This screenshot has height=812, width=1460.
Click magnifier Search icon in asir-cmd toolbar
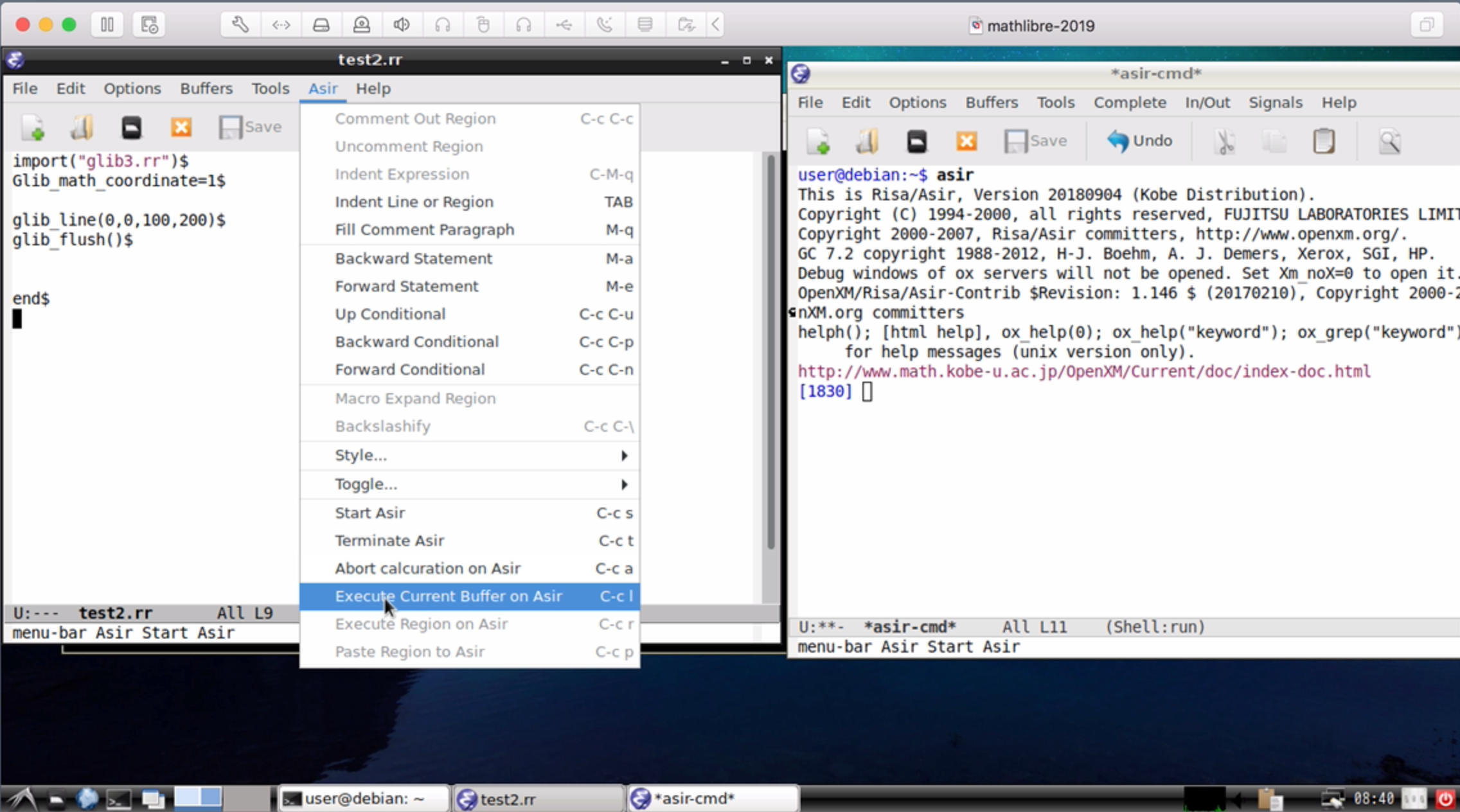click(1389, 141)
